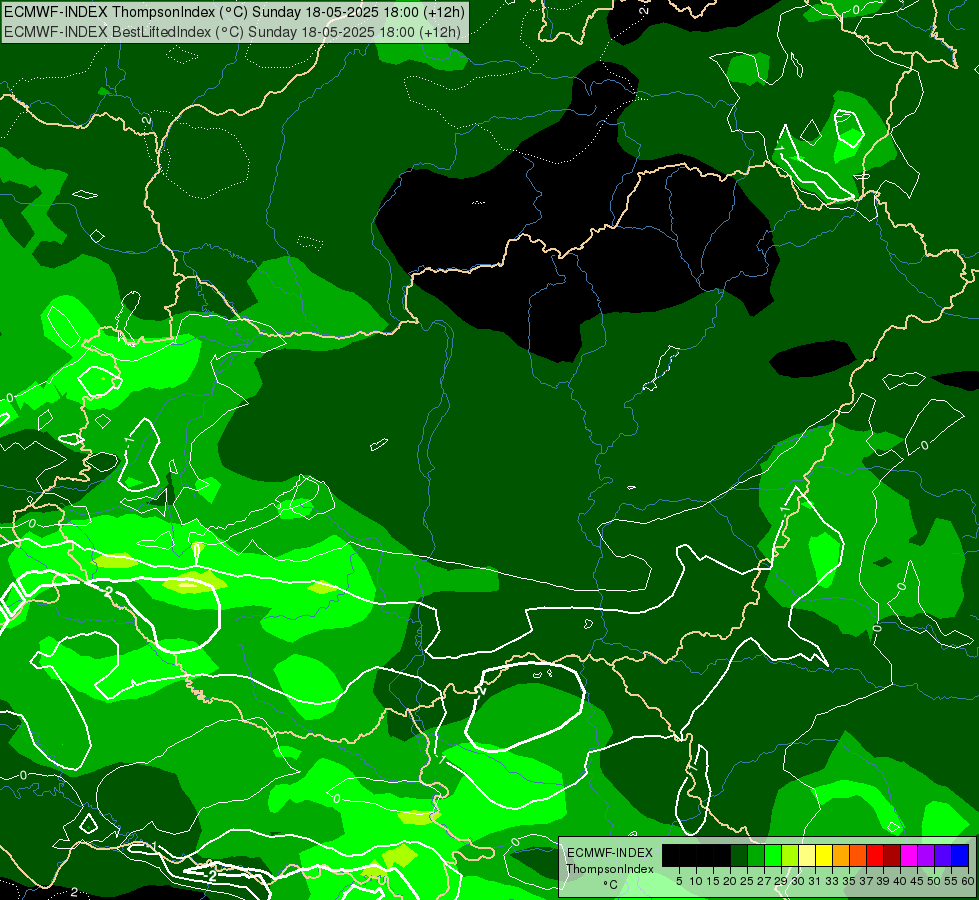Click the BestLiftedIndex title line at top
The image size is (979, 900).
(x=232, y=32)
